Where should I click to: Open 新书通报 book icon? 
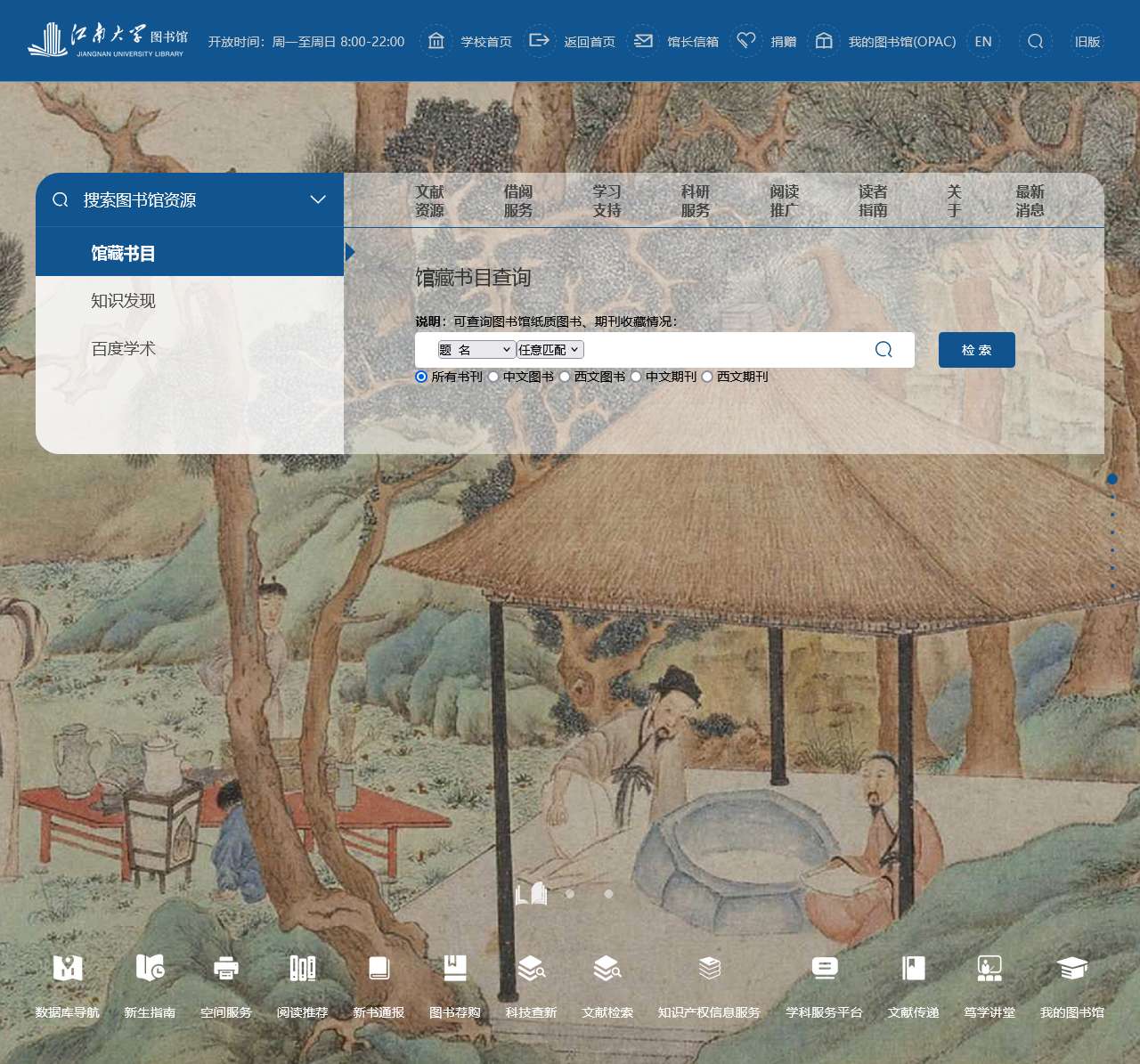[x=379, y=968]
